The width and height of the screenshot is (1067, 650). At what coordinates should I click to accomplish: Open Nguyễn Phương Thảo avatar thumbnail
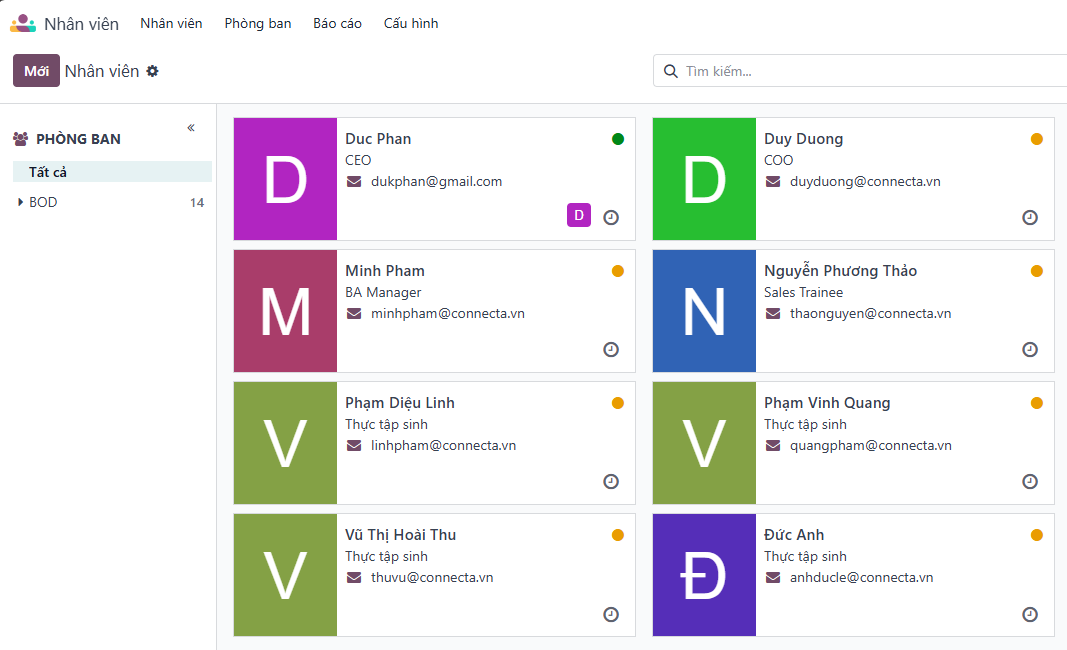704,311
